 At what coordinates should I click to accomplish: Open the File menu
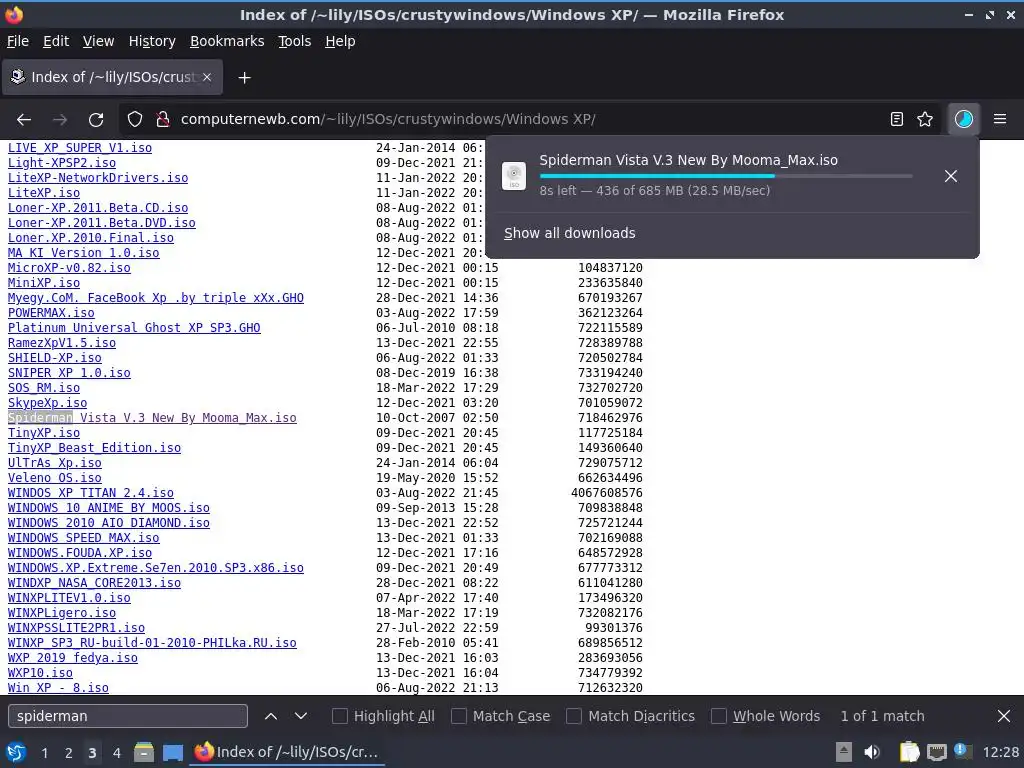pos(18,41)
